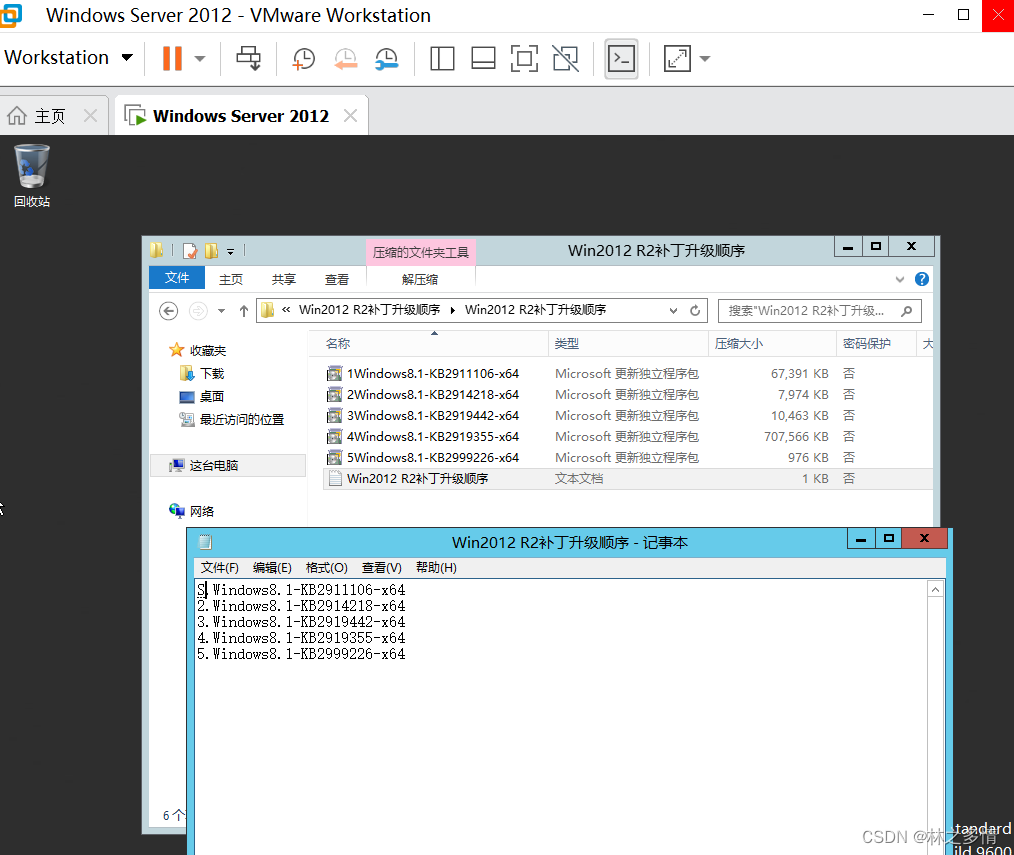Viewport: 1014px width, 855px height.
Task: Open the 文件 tab in Explorer
Action: pos(177,278)
